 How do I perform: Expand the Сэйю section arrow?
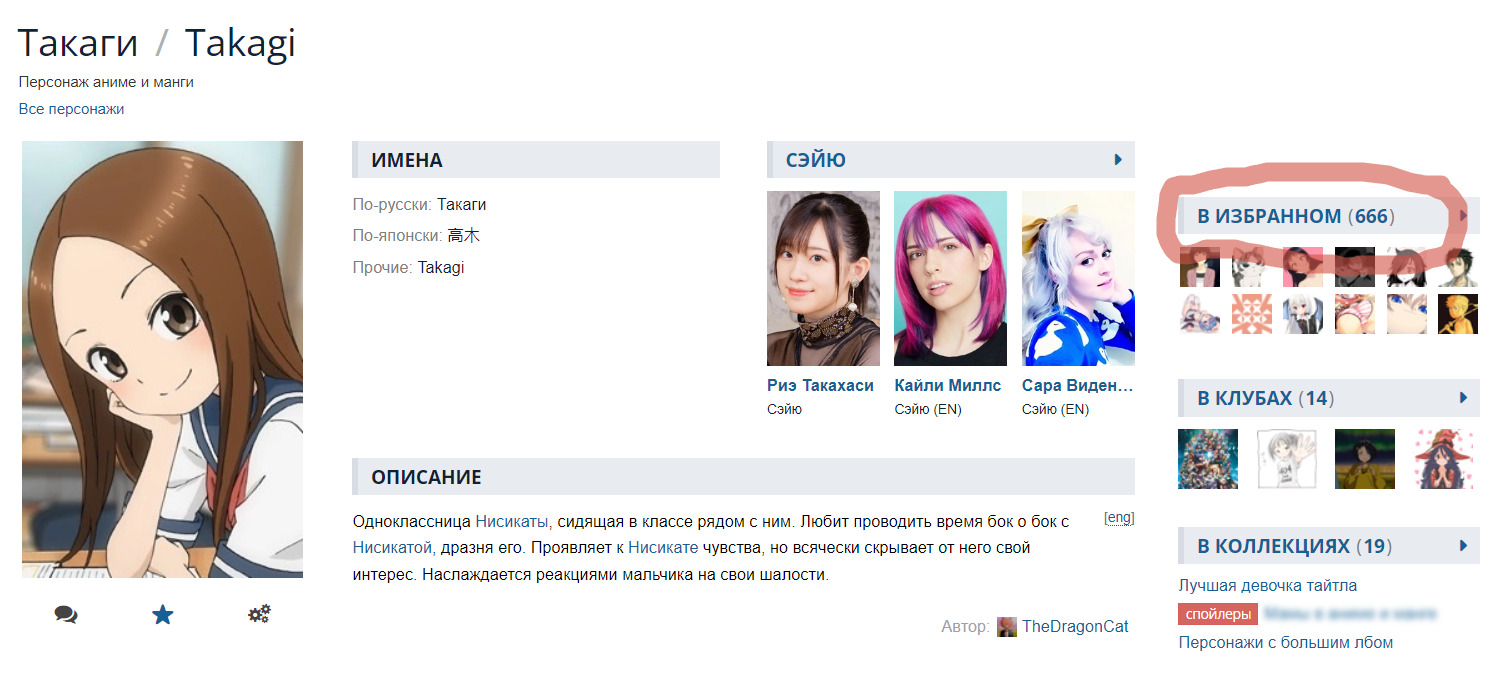[x=1118, y=160]
